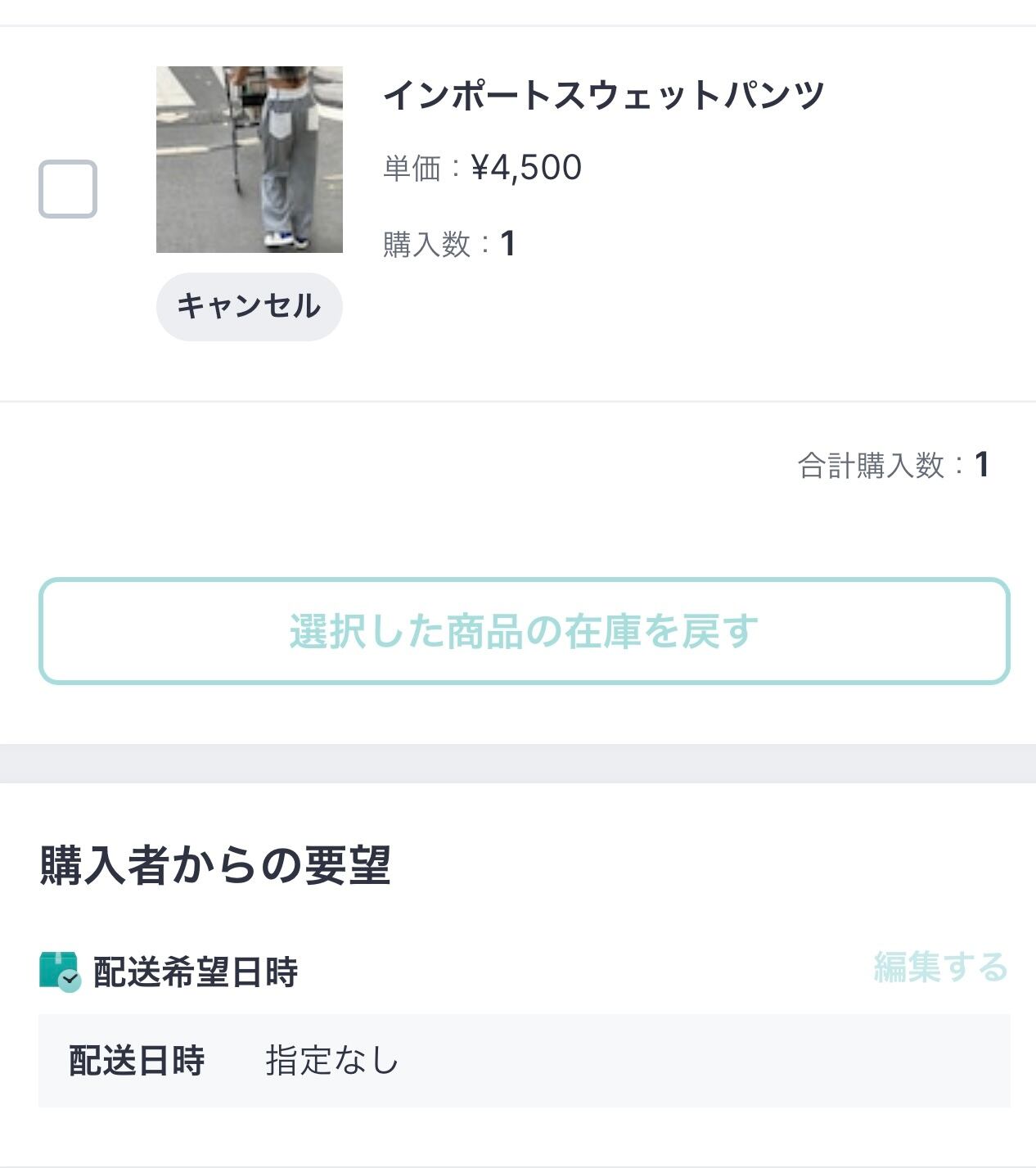Viewport: 1036px width, 1168px height.
Task: Tick the checkbox beside インポートスウェットパンツ
Action: click(x=68, y=189)
